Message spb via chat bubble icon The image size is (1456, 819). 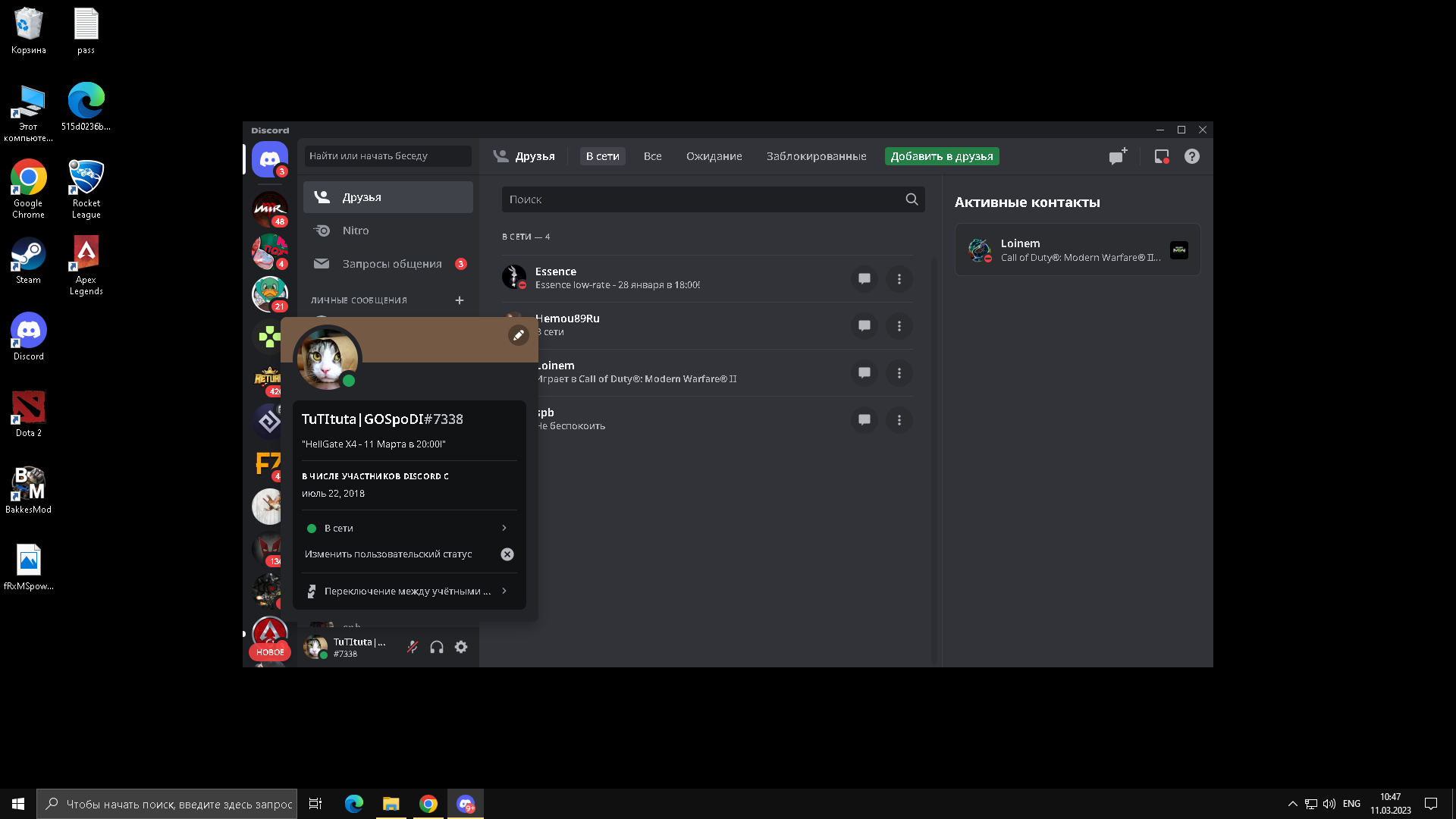864,420
